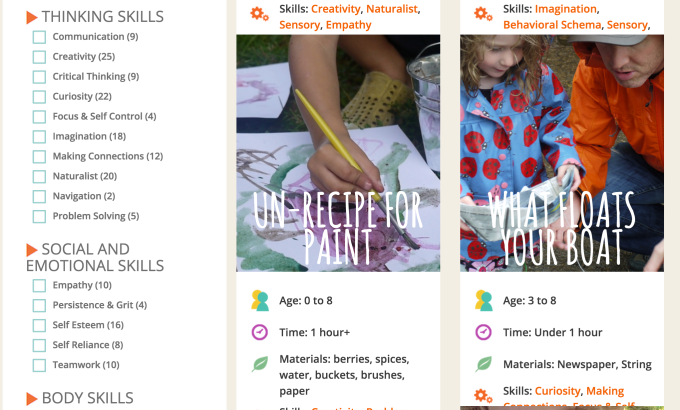Viewport: 680px width, 410px height.
Task: Click the clock icon next to 1 hour+
Action: click(x=260, y=332)
